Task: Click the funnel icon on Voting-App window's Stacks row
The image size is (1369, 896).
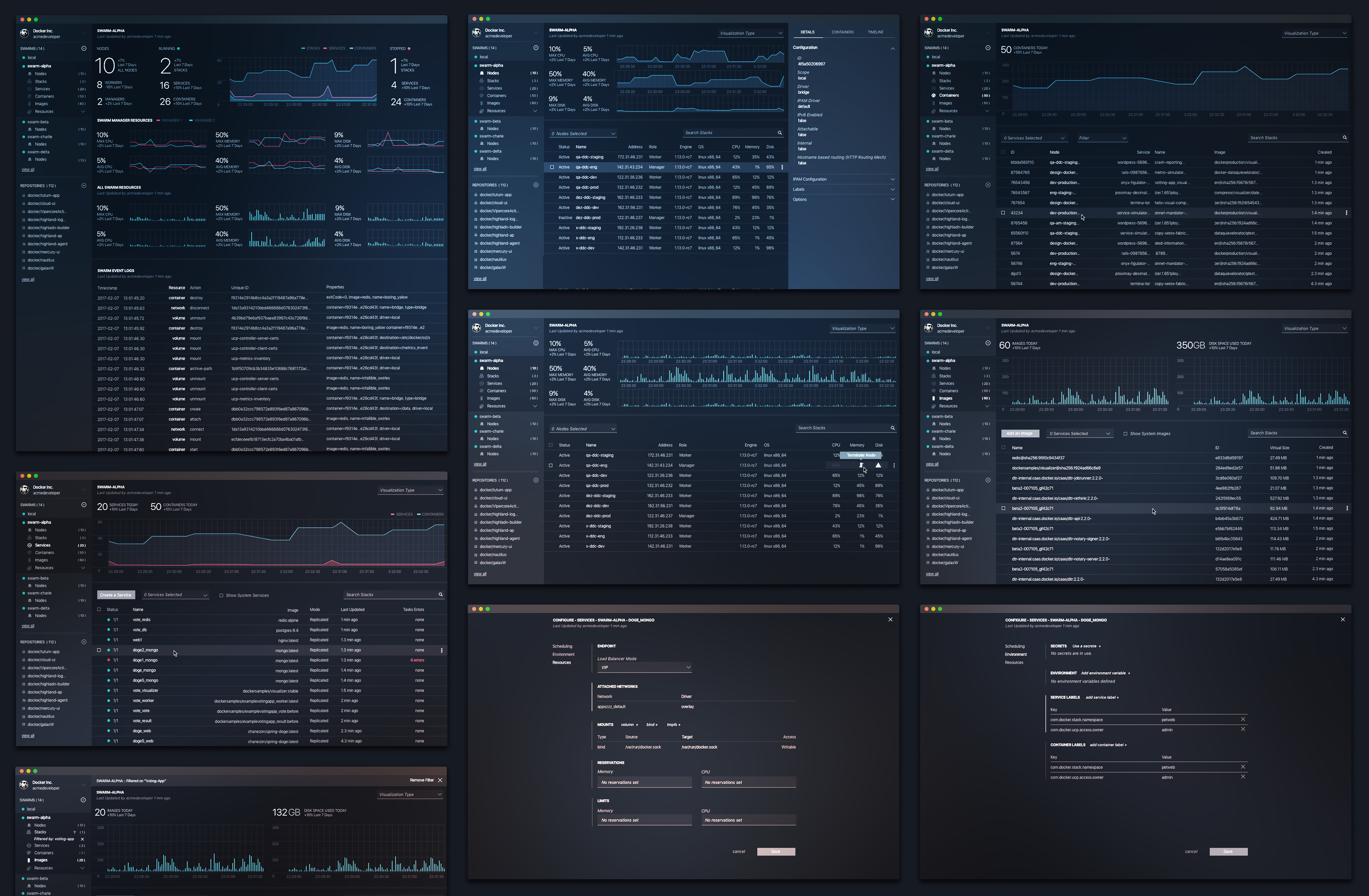Action: coord(74,832)
